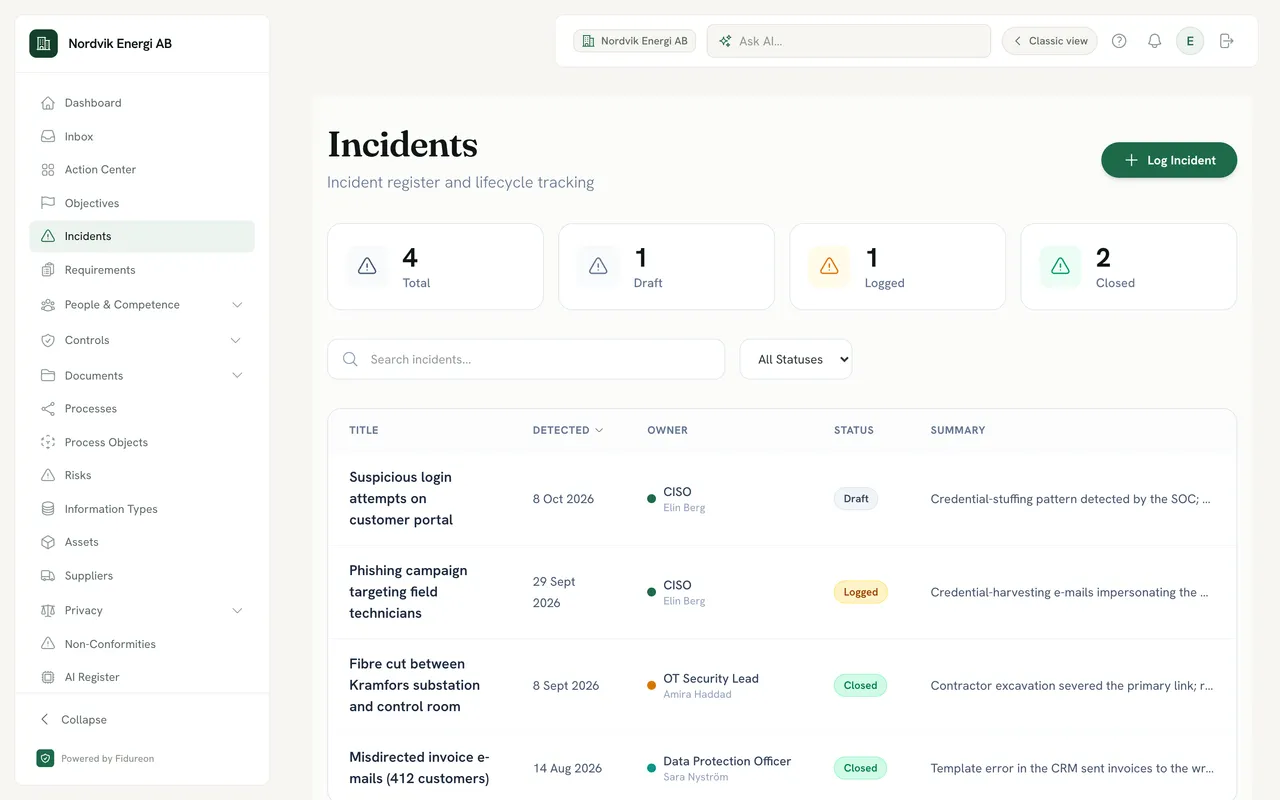Viewport: 1280px width, 800px height.
Task: Open the Incidents menu item
Action: (142, 236)
